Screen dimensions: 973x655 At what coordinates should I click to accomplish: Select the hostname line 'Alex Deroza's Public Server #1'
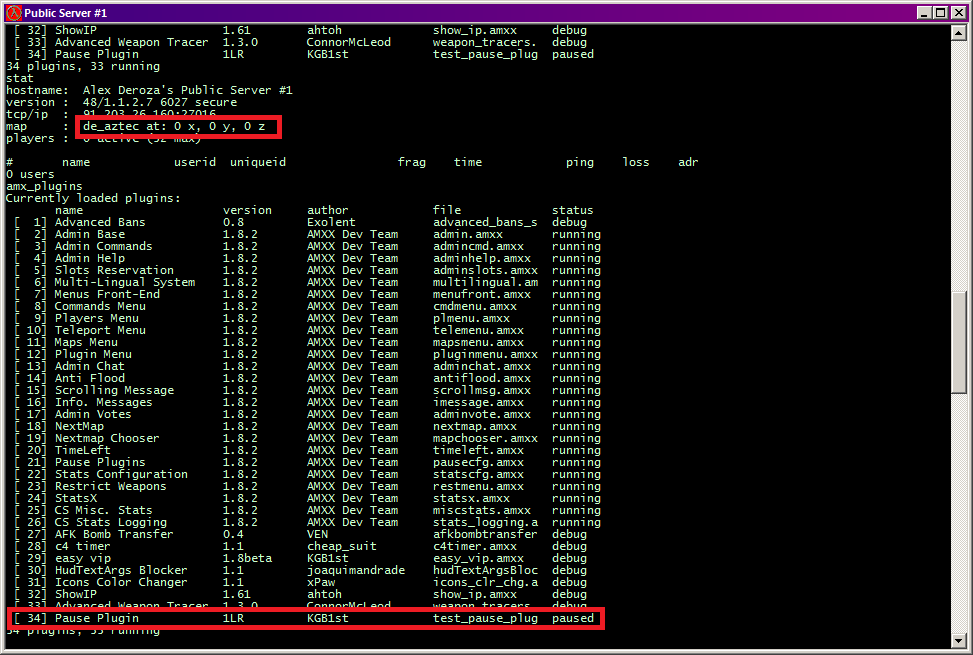(187, 90)
